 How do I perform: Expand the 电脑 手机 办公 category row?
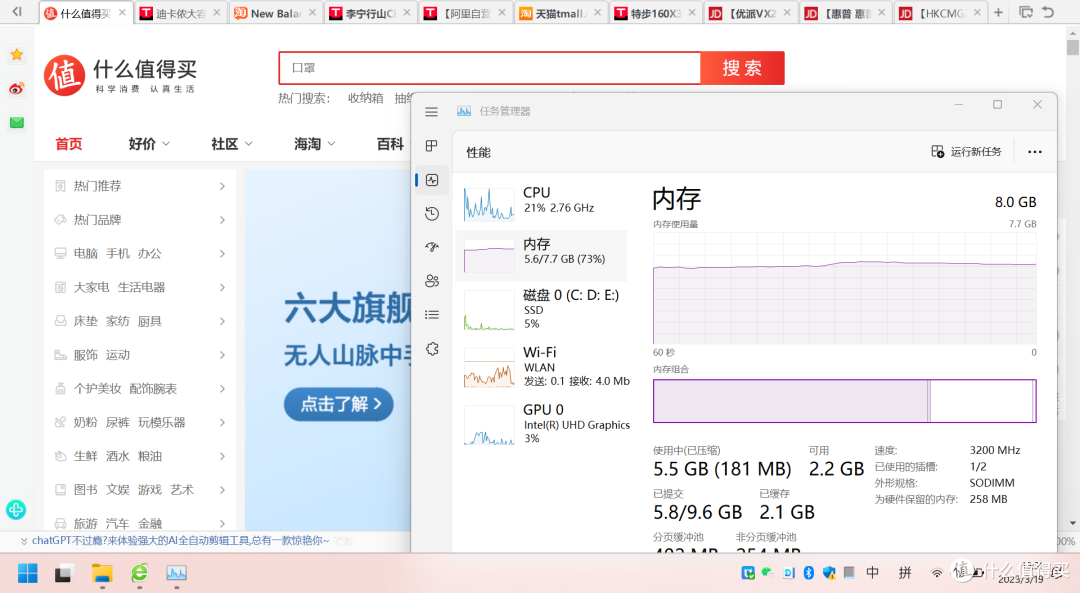pos(141,253)
